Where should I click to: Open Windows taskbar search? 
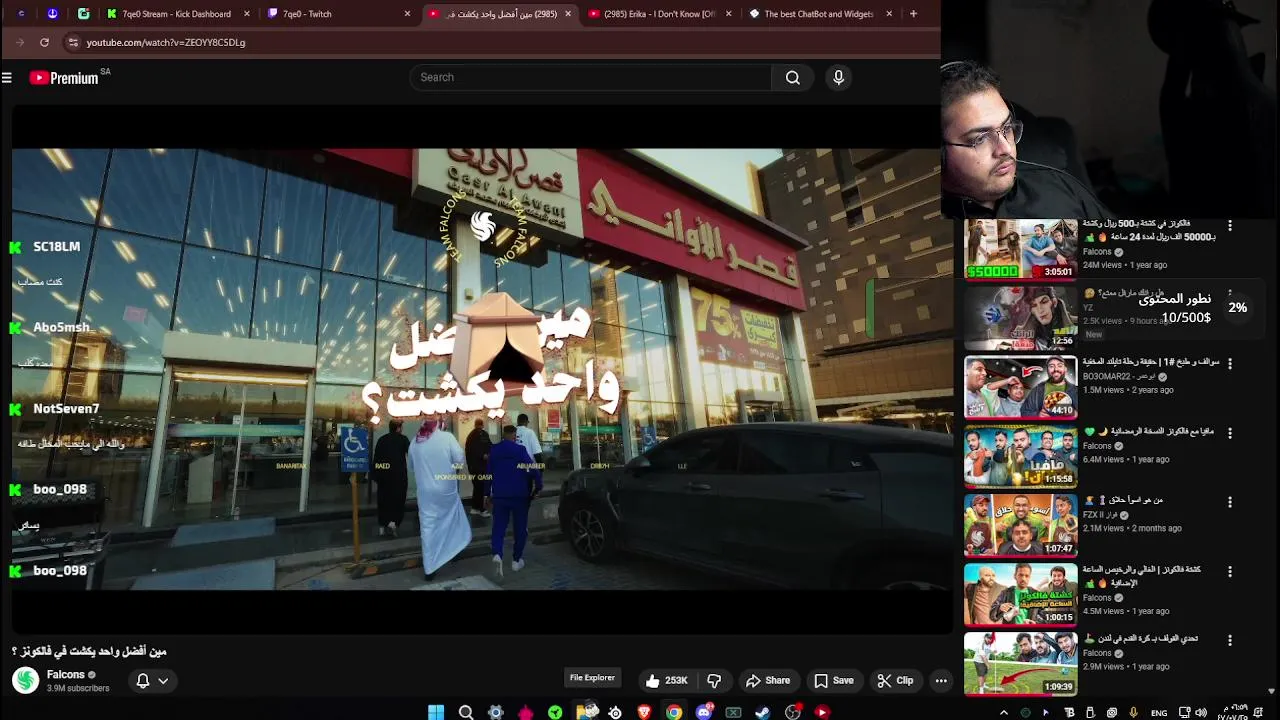466,712
